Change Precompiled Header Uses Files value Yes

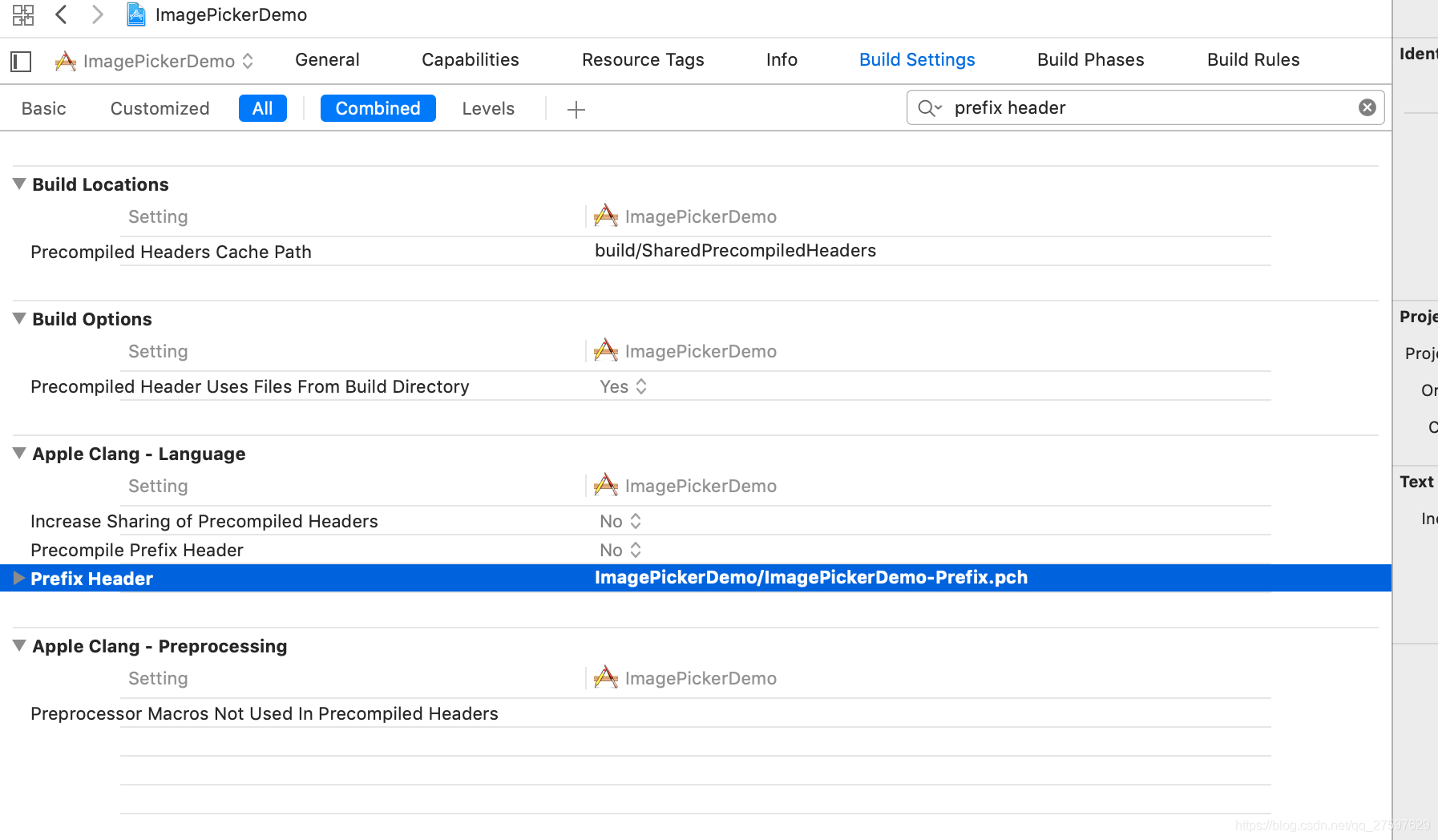[x=624, y=386]
